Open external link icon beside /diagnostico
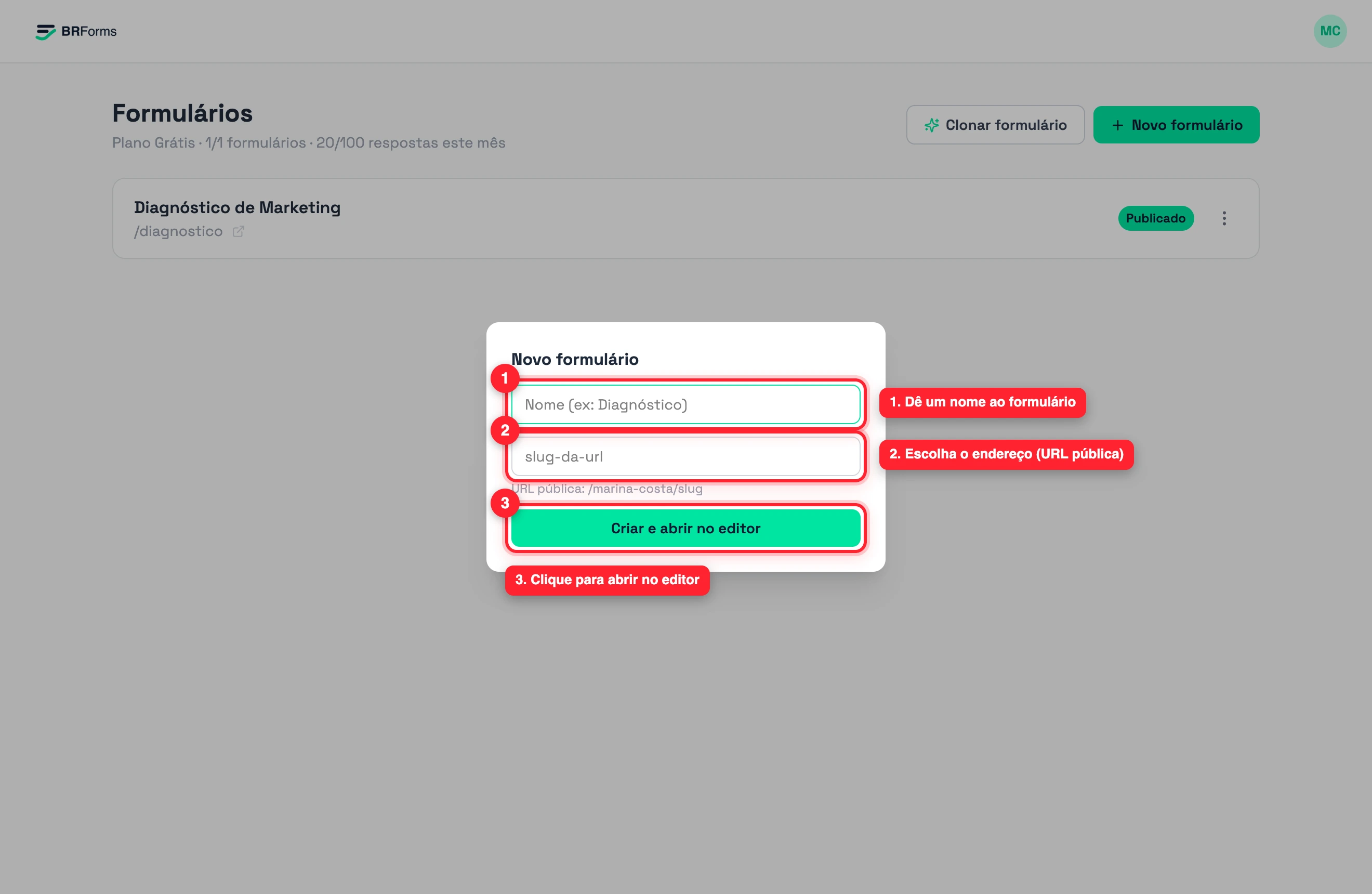This screenshot has height=894, width=1372. (x=238, y=232)
